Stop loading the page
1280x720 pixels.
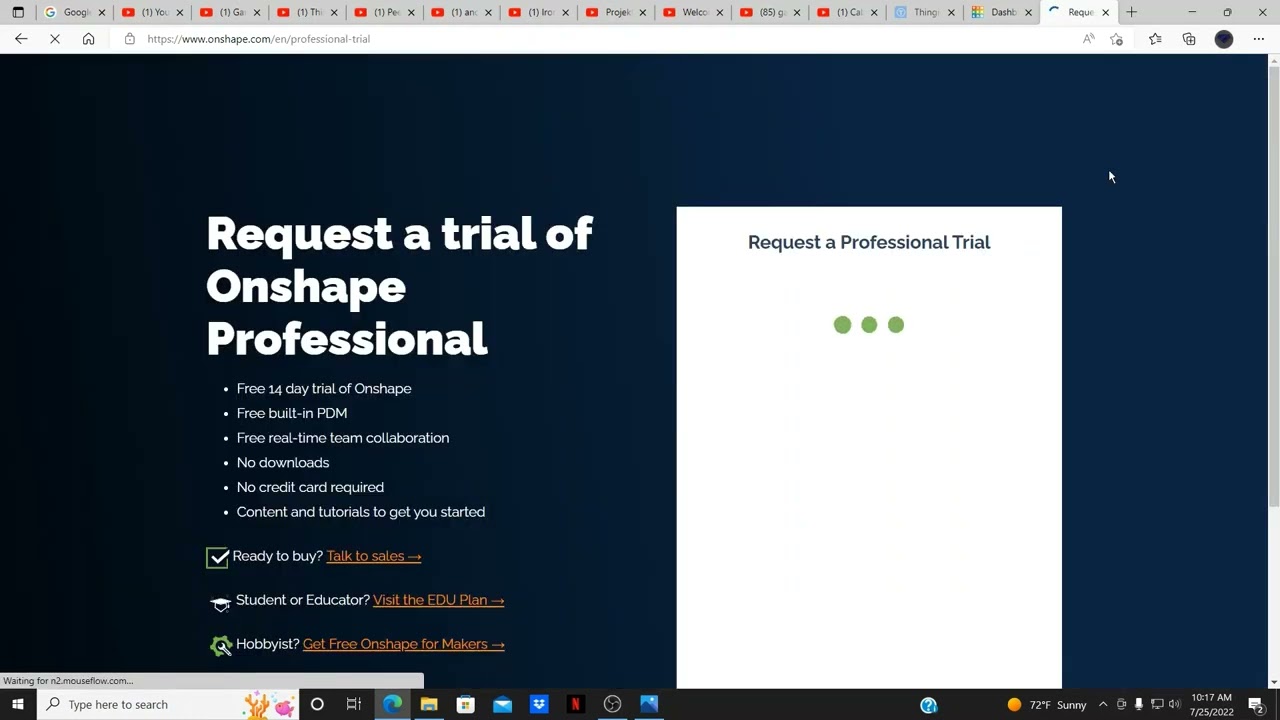tap(55, 39)
